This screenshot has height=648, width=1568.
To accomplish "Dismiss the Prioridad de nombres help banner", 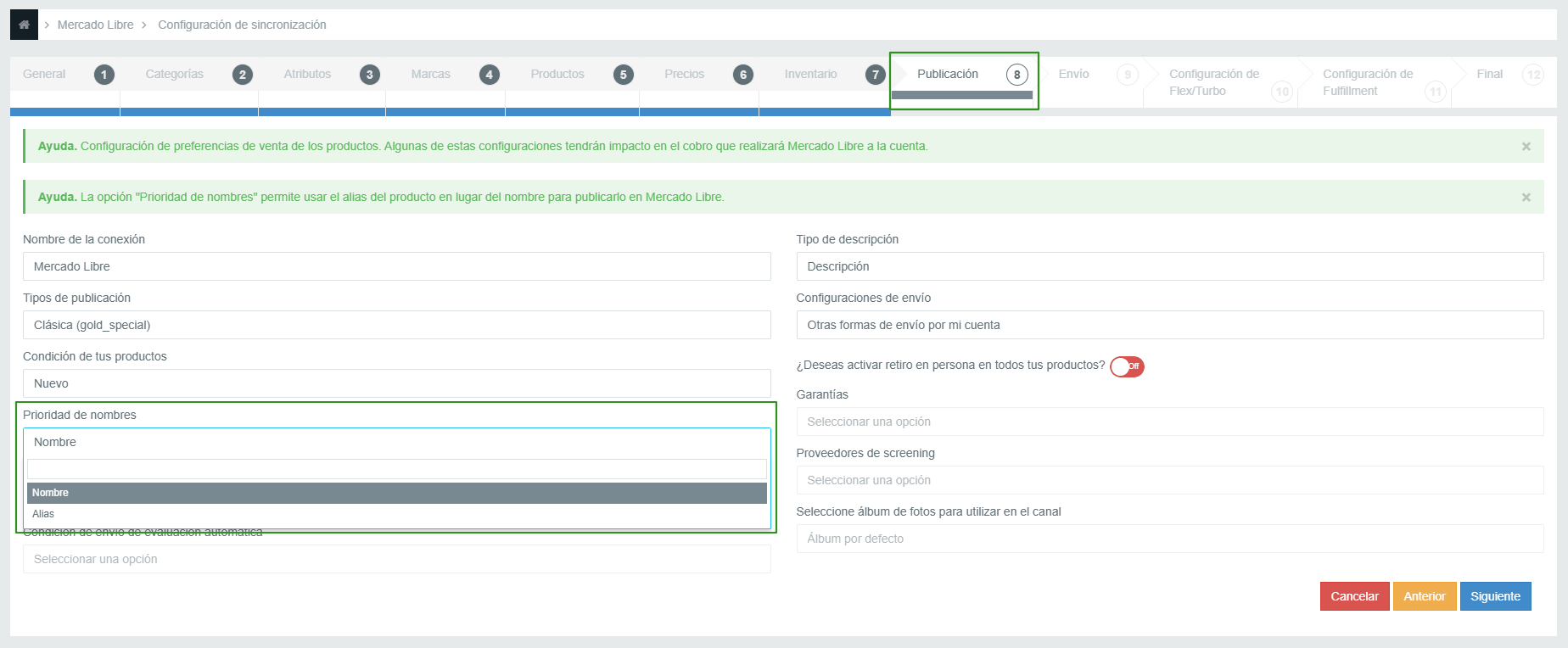I will coord(1526,198).
